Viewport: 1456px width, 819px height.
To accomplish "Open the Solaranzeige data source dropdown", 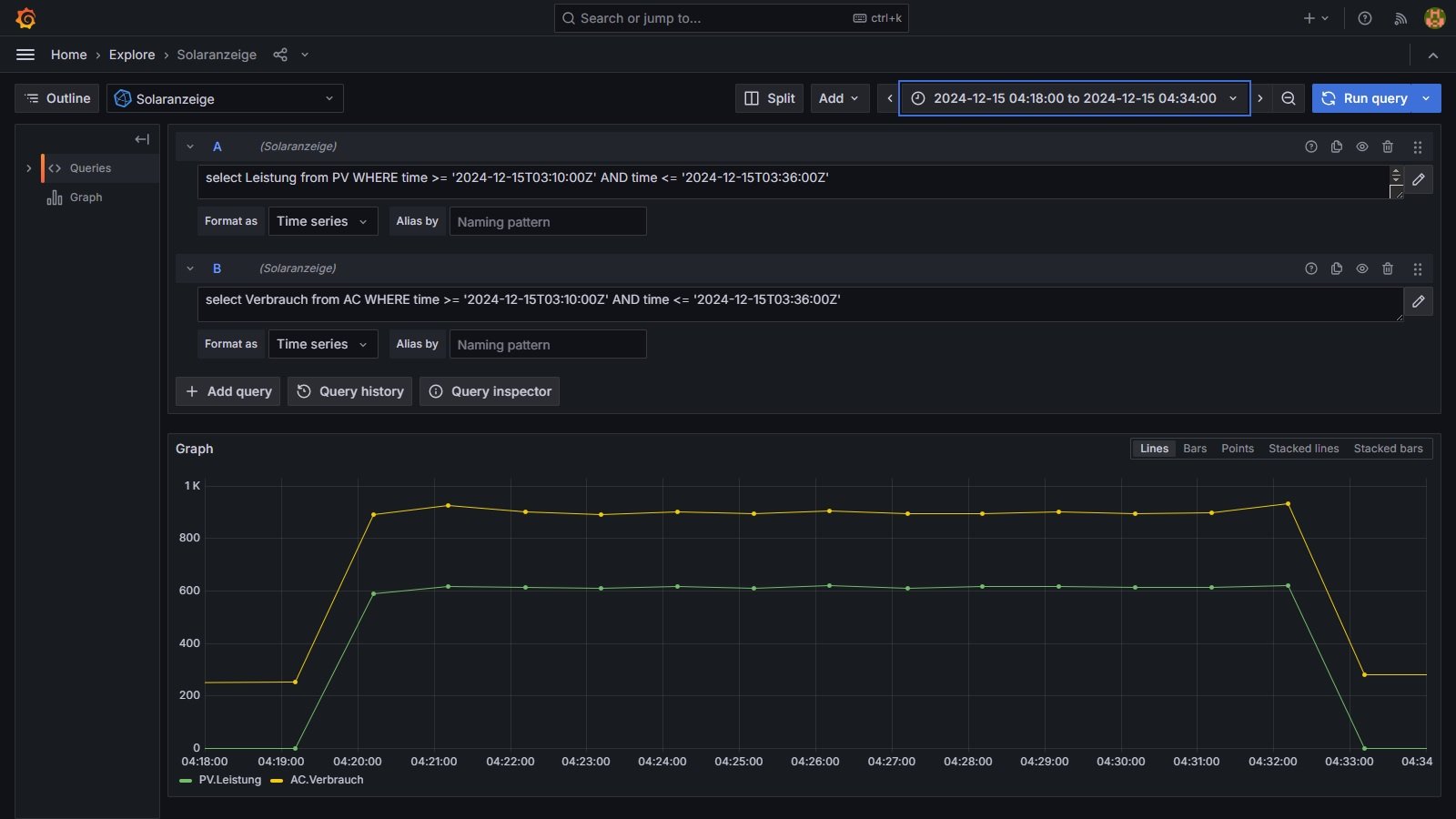I will (225, 98).
